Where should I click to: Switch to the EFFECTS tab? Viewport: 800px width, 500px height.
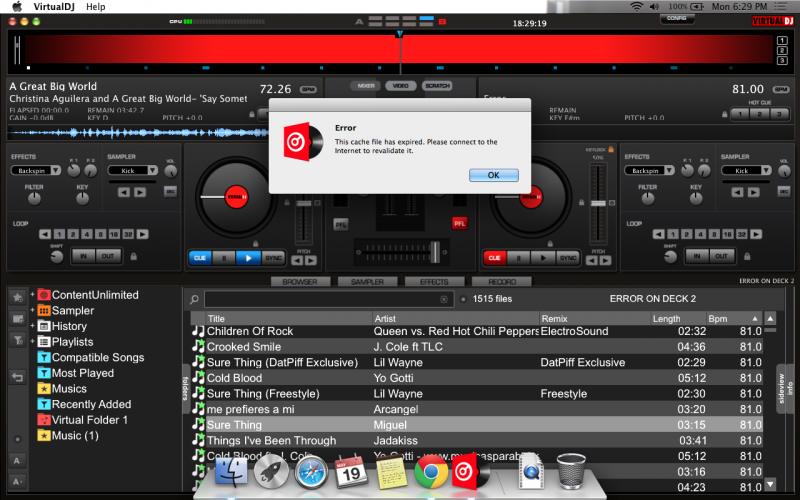(434, 282)
